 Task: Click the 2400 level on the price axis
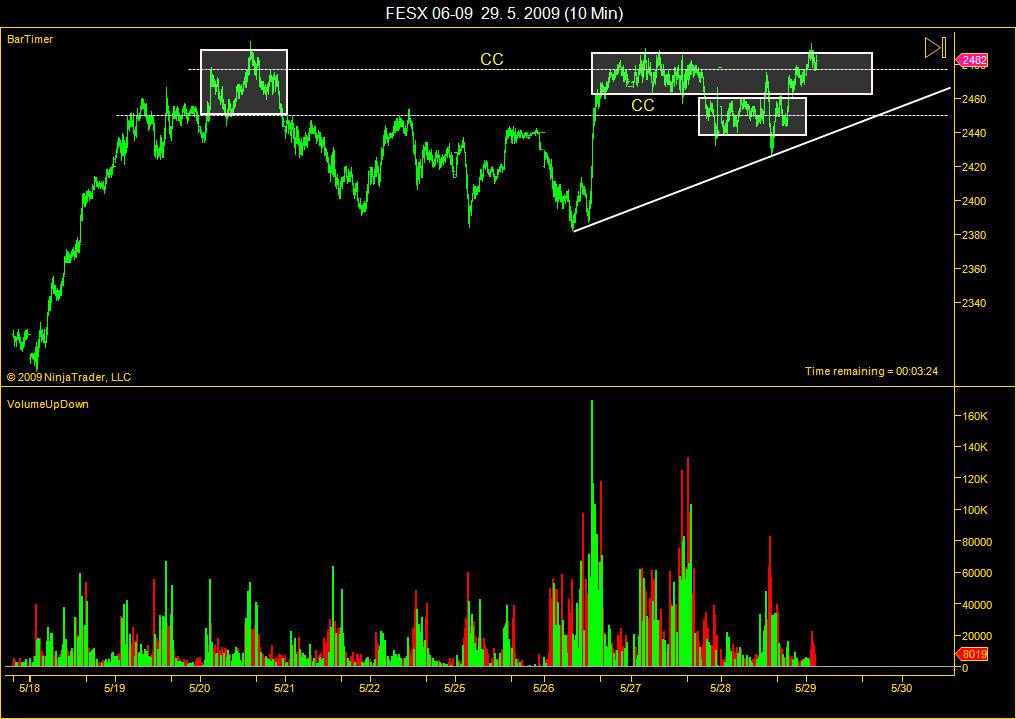[x=974, y=201]
